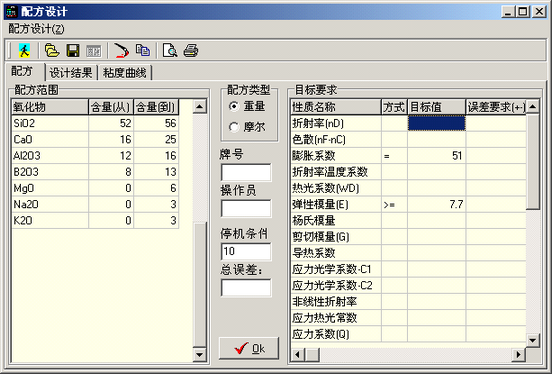Screen dimensions: 552x374
Task: Select the 摩尔 radio button
Action: click(x=247, y=127)
